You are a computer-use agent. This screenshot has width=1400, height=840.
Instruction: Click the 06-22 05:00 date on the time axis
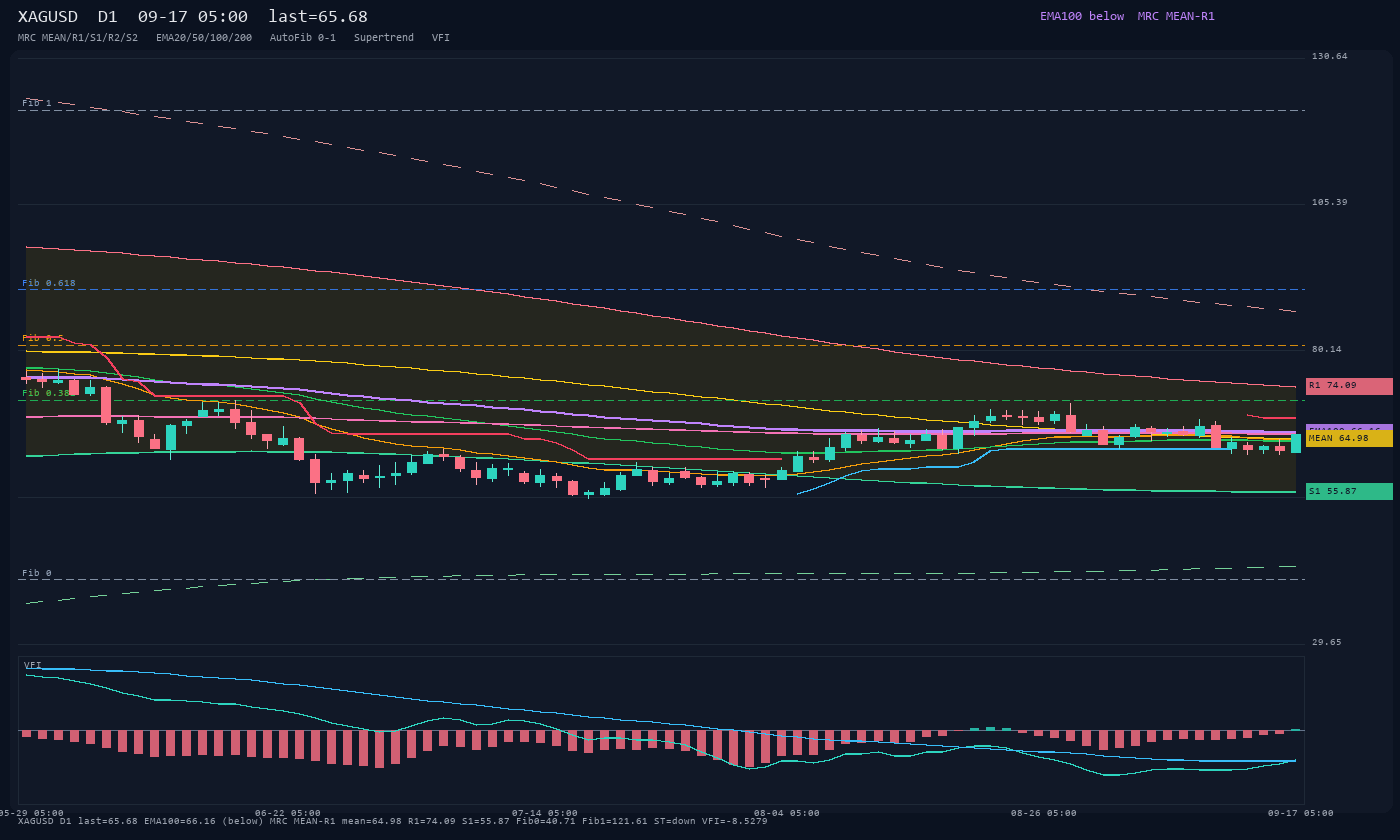[x=288, y=813]
